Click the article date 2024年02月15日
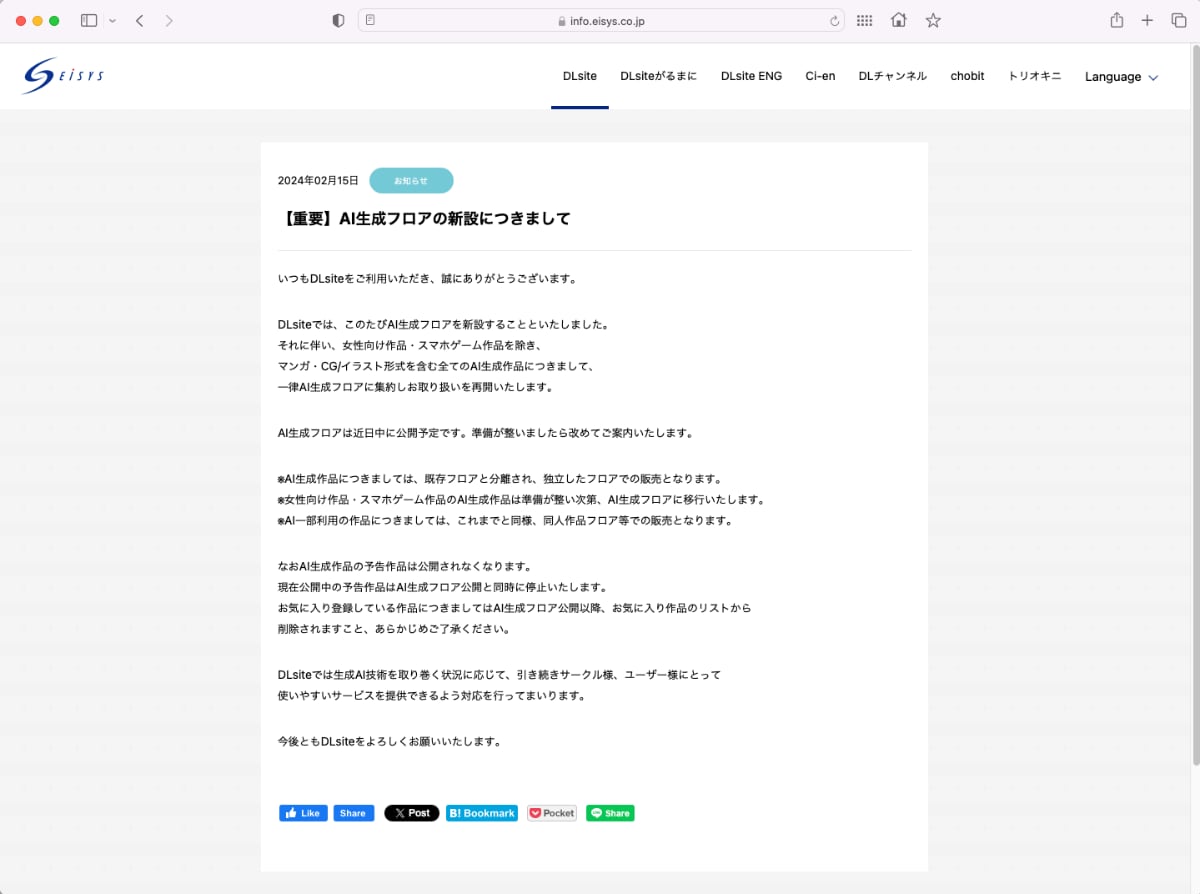Image resolution: width=1200 pixels, height=894 pixels. 318,181
